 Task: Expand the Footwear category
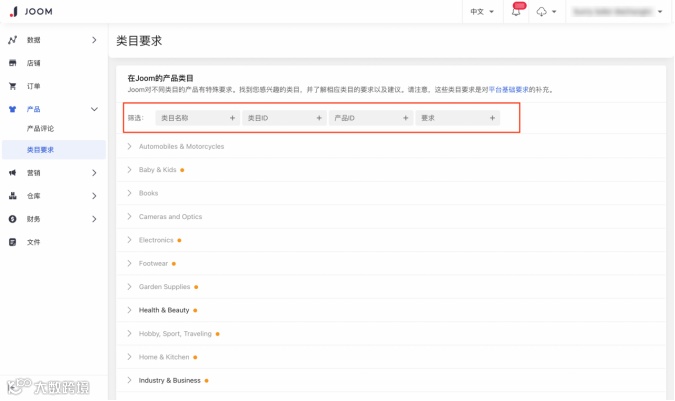click(130, 263)
